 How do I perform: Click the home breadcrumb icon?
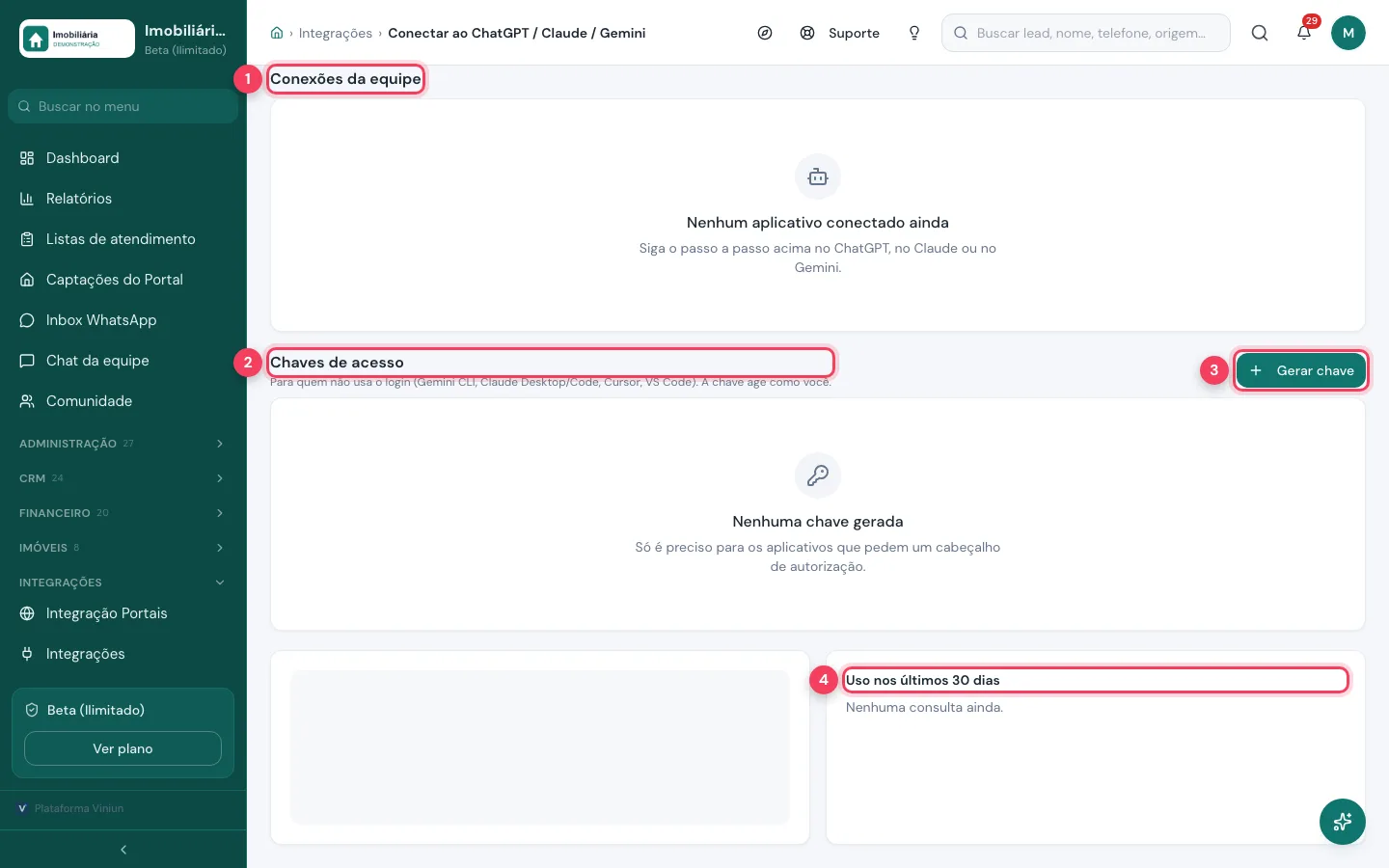(277, 33)
